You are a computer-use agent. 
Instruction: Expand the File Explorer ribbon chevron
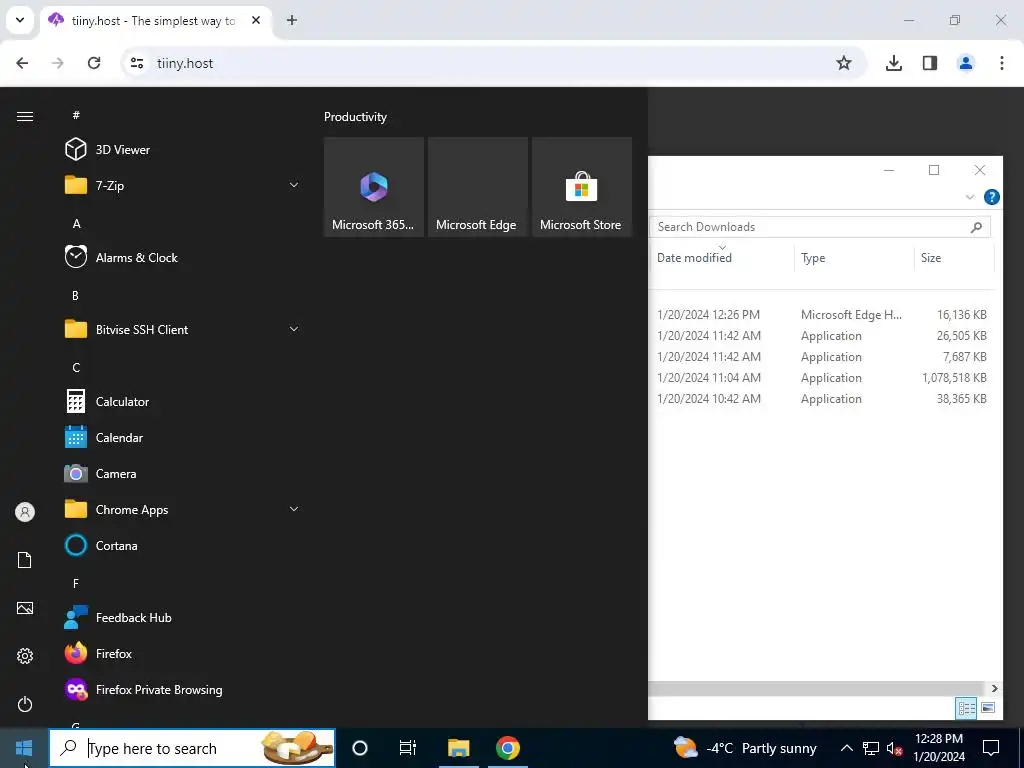click(970, 197)
